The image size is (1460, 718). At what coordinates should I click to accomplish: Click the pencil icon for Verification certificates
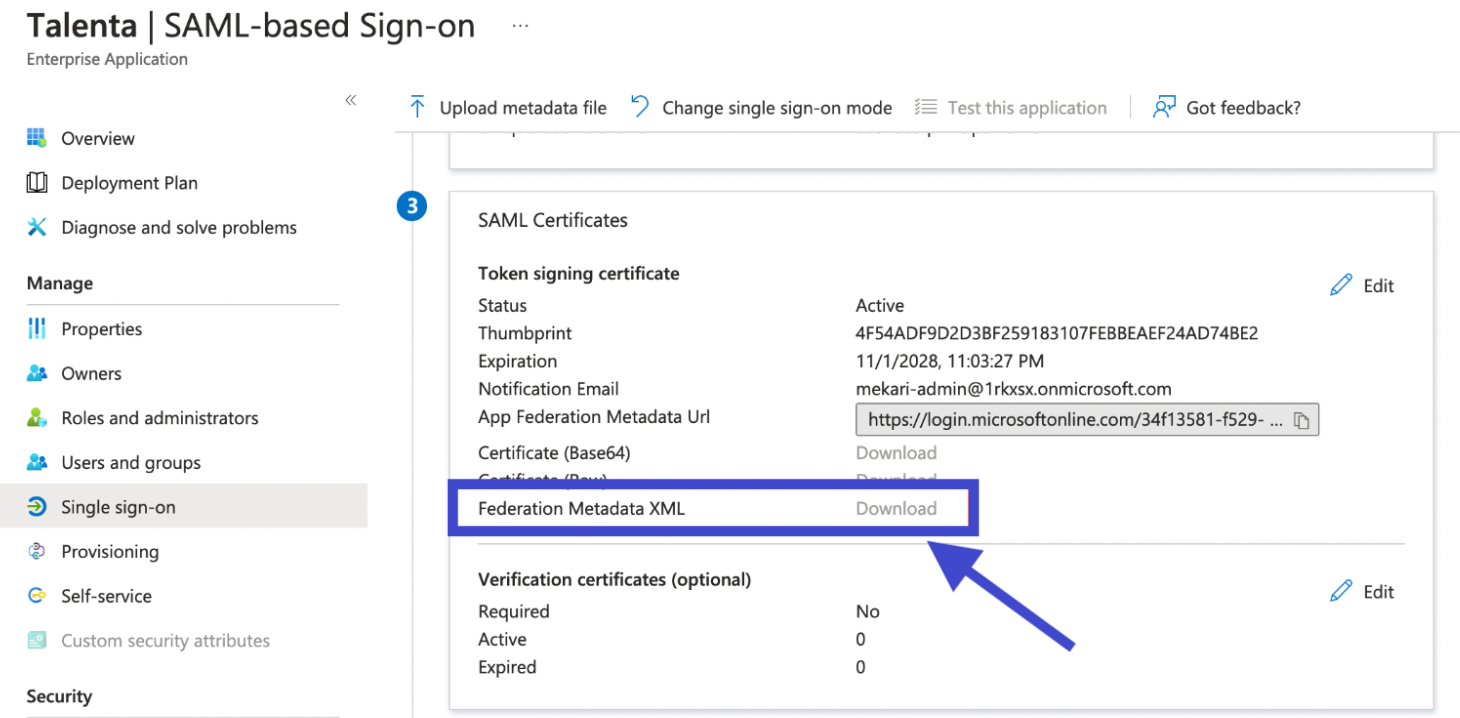click(1341, 591)
